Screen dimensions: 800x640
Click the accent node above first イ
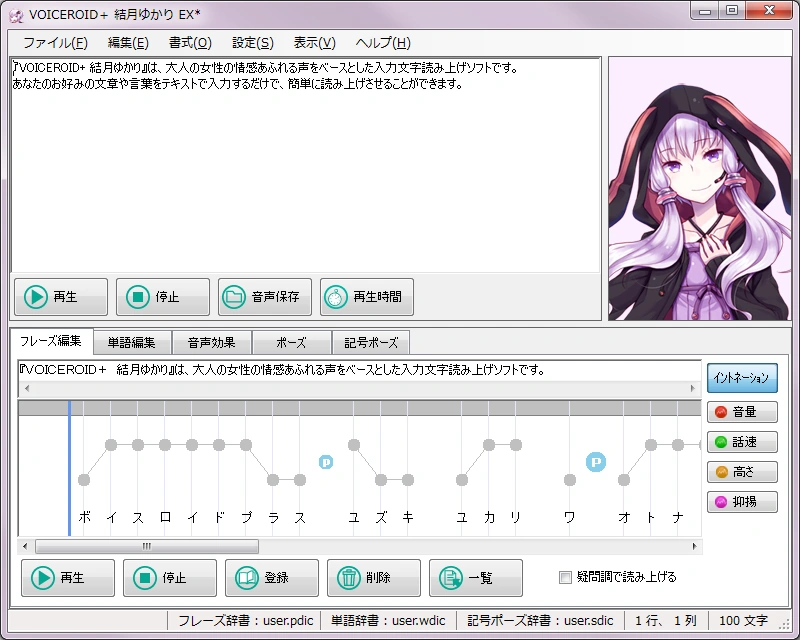point(111,445)
